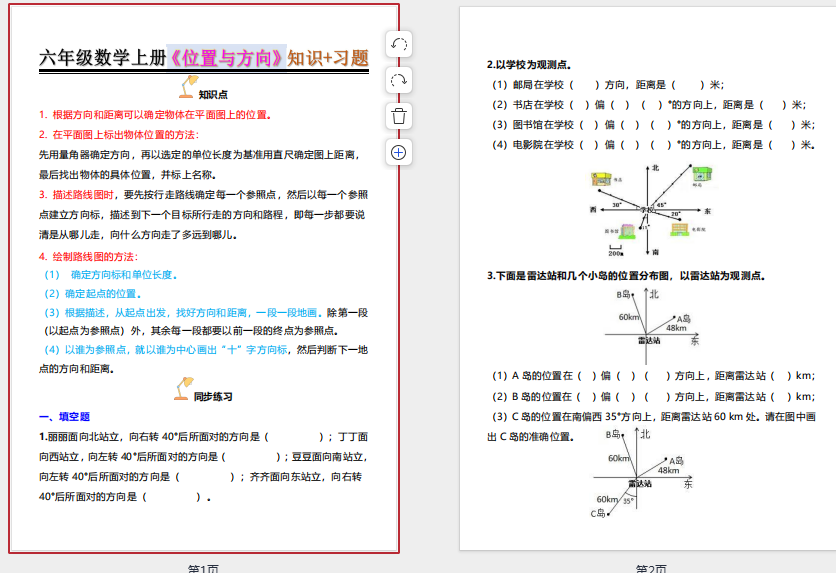The image size is (836, 573).
Task: Click lamp icon beside 知识点 heading
Action: click(x=186, y=87)
